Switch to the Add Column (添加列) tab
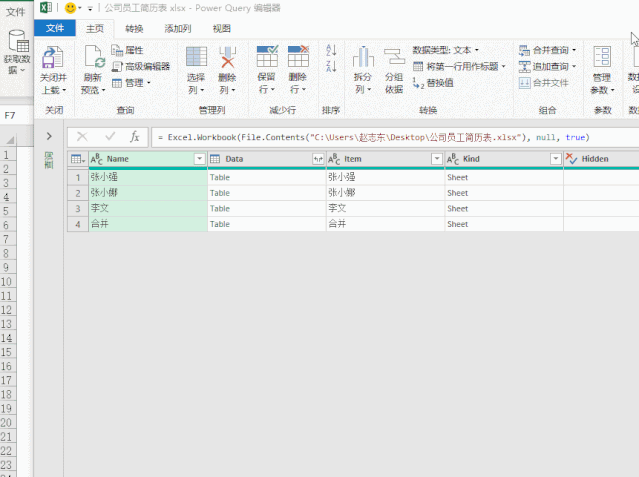The image size is (639, 477). pyautogui.click(x=178, y=29)
